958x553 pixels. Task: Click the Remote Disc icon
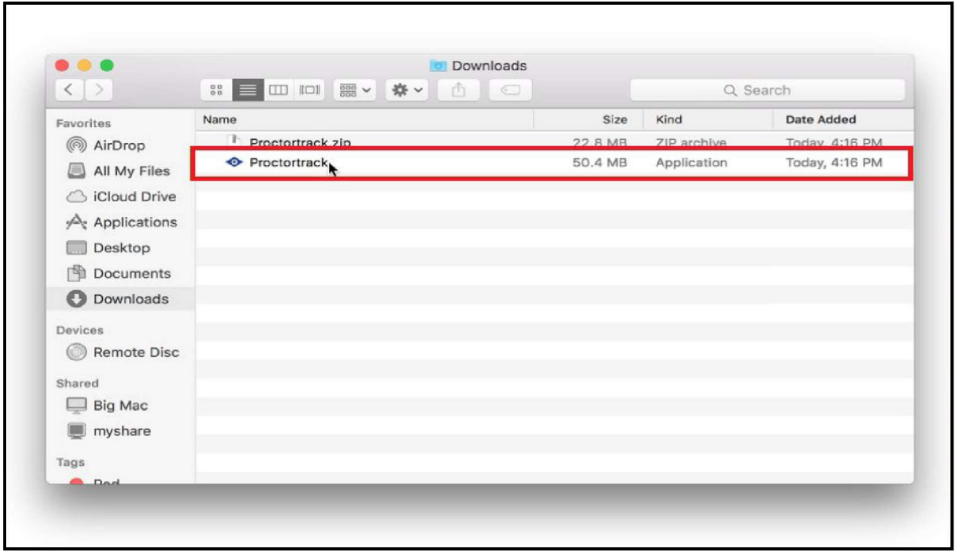[76, 353]
